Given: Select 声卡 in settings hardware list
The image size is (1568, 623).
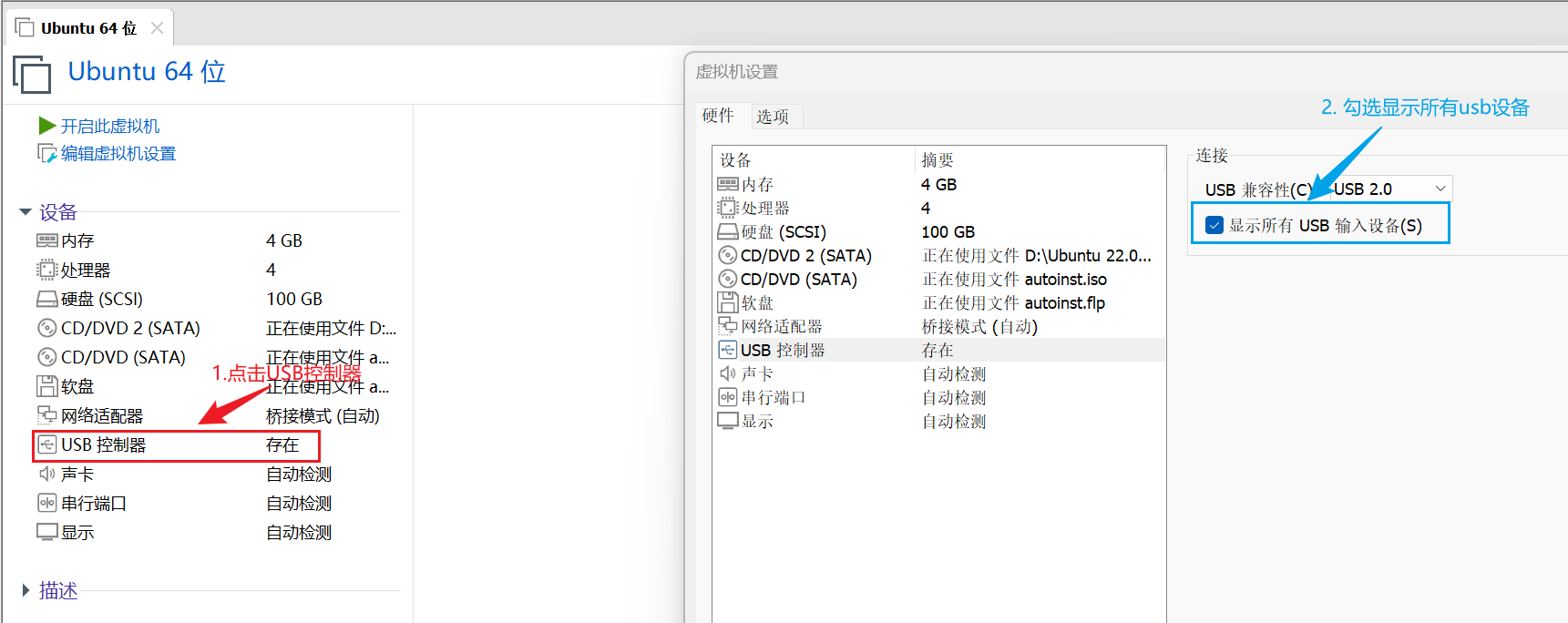Looking at the screenshot, I should click(939, 373).
